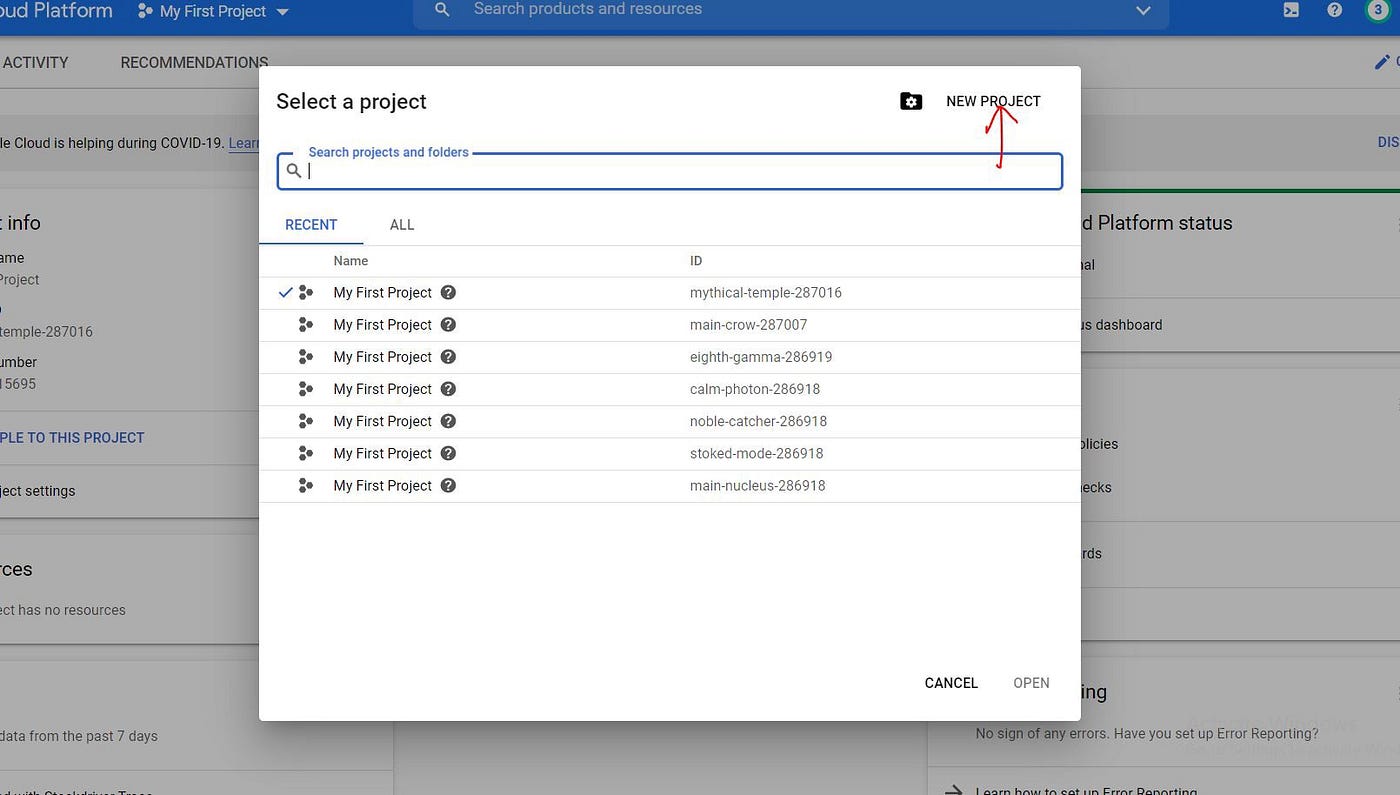The width and height of the screenshot is (1400, 795).
Task: Click the pencil customize icon in background
Action: [1382, 62]
